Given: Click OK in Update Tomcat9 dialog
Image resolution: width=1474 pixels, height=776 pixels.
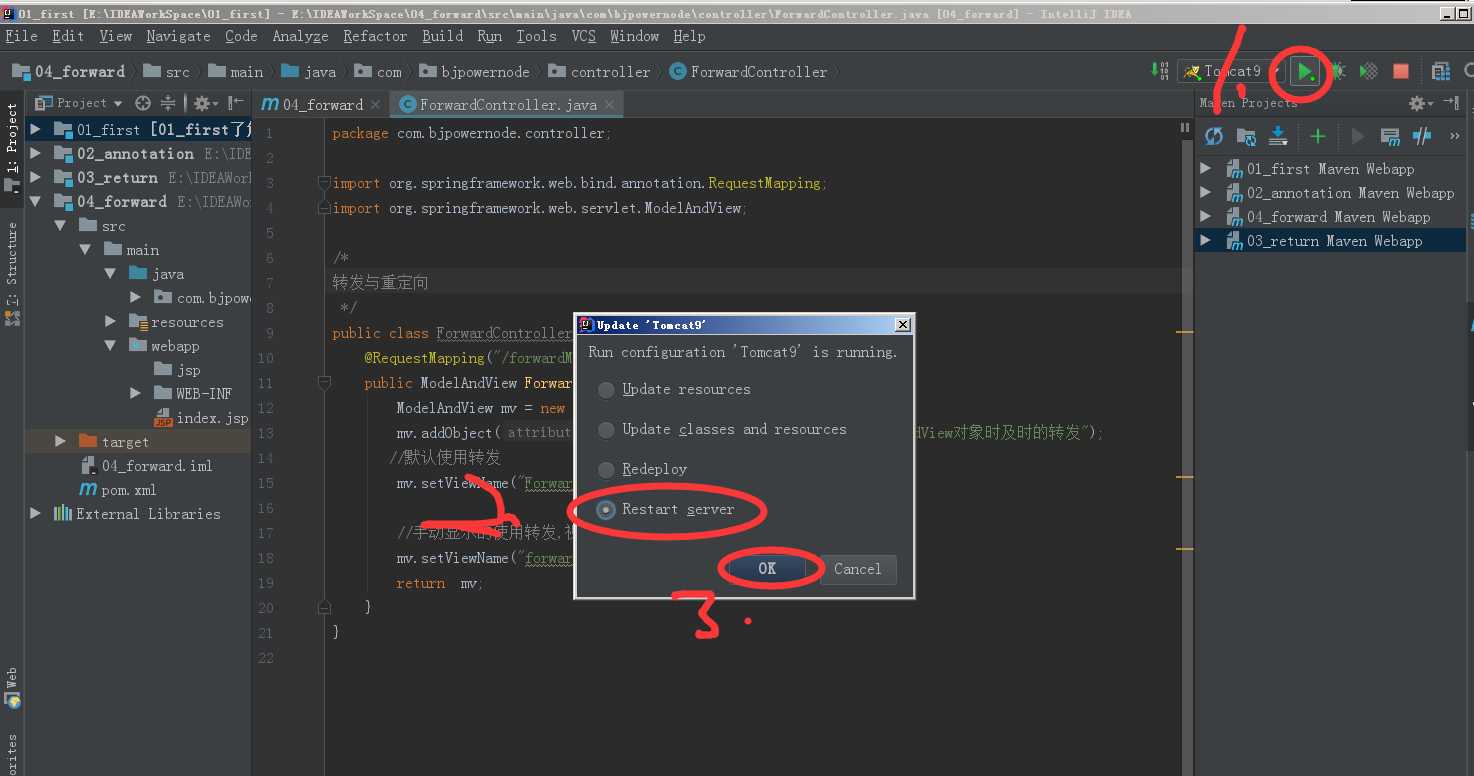Looking at the screenshot, I should coord(767,569).
